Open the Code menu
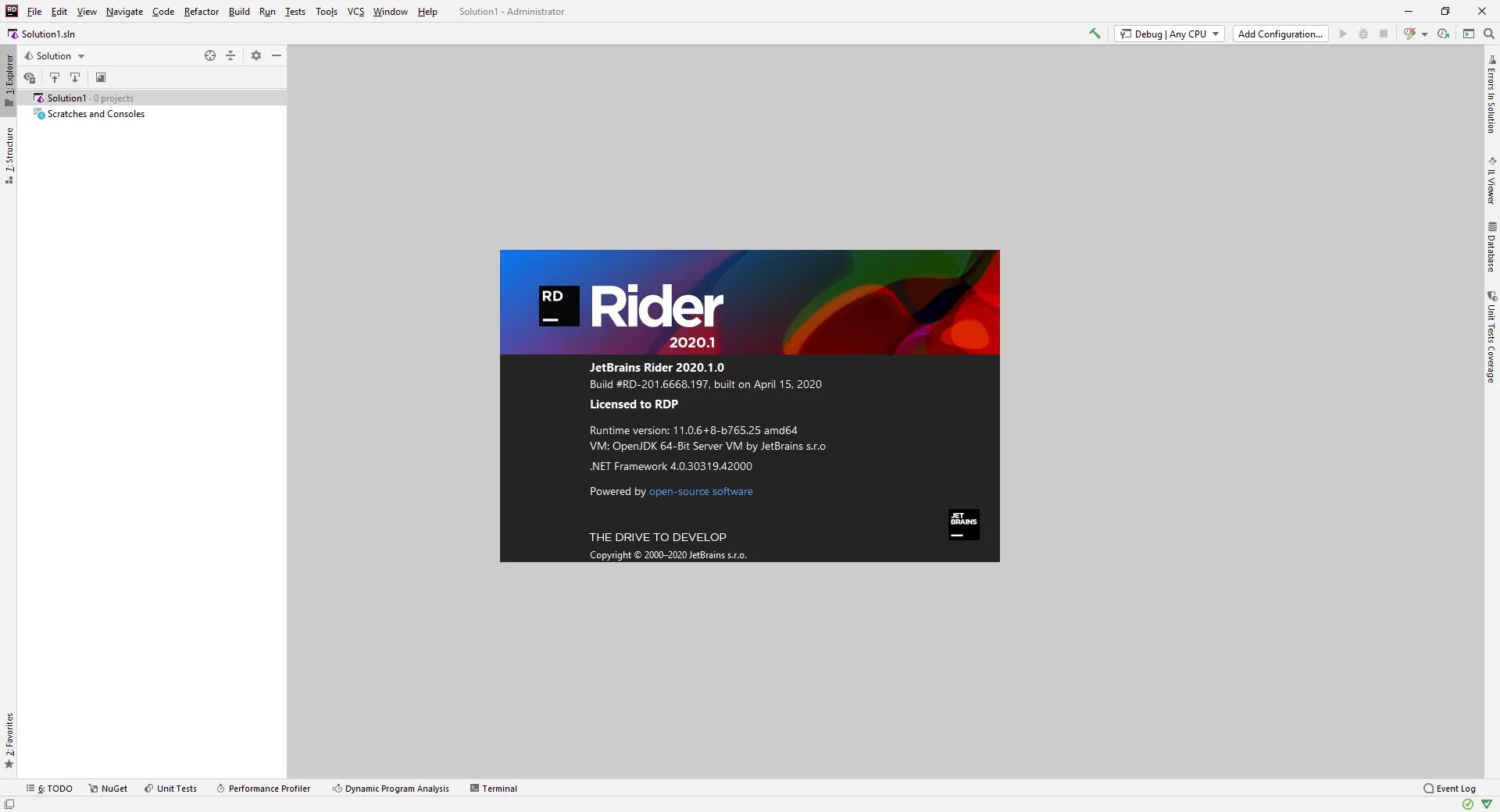Image resolution: width=1500 pixels, height=812 pixels. 163,12
